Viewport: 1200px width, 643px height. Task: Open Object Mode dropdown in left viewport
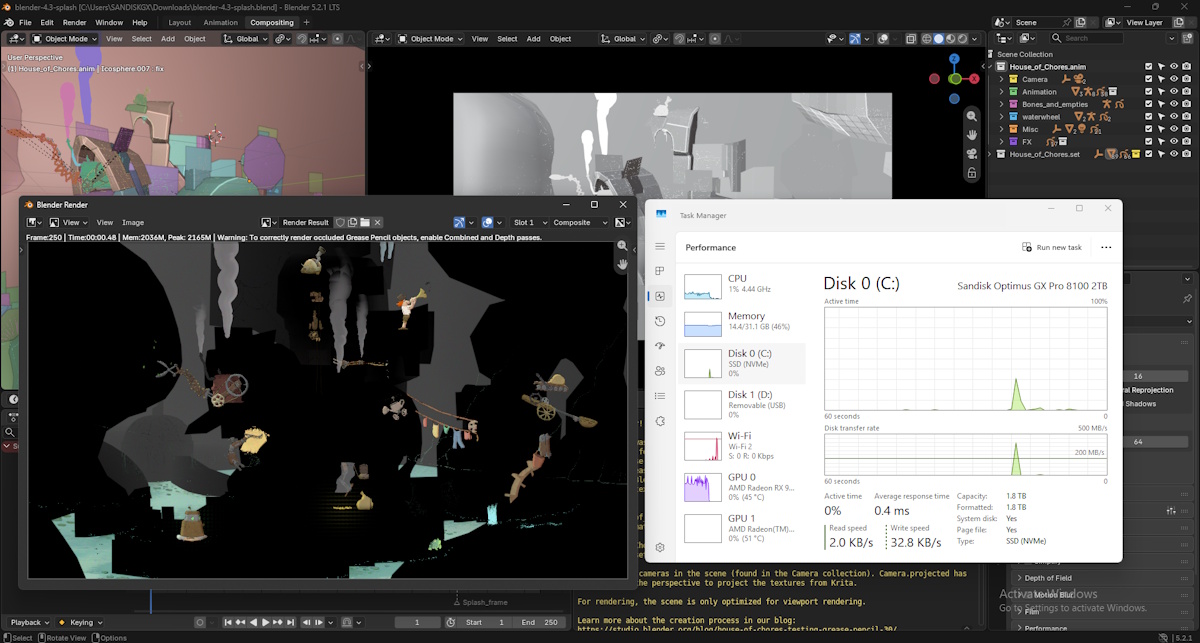pos(64,38)
